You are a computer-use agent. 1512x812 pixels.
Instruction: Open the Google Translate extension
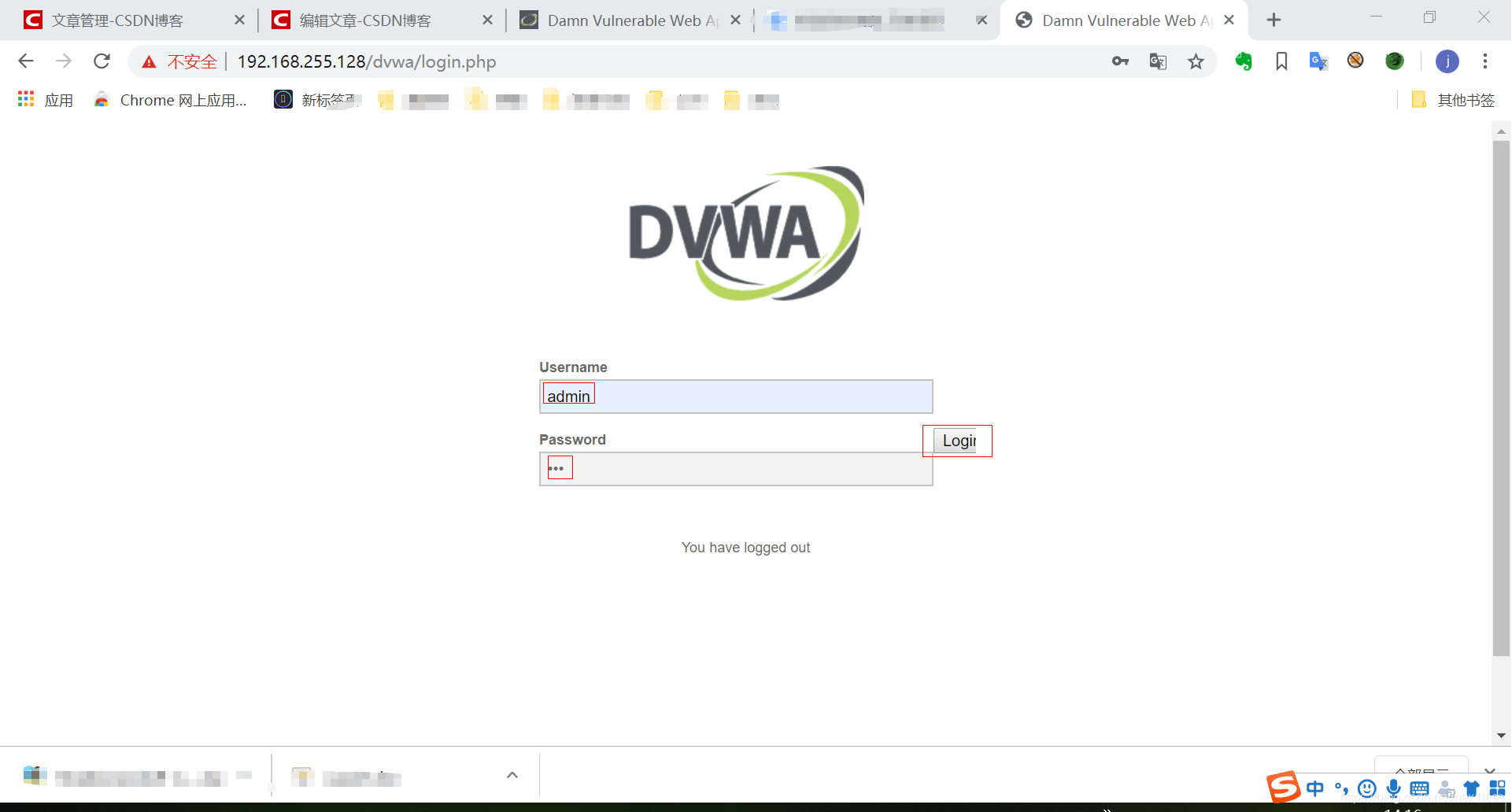coord(1318,61)
